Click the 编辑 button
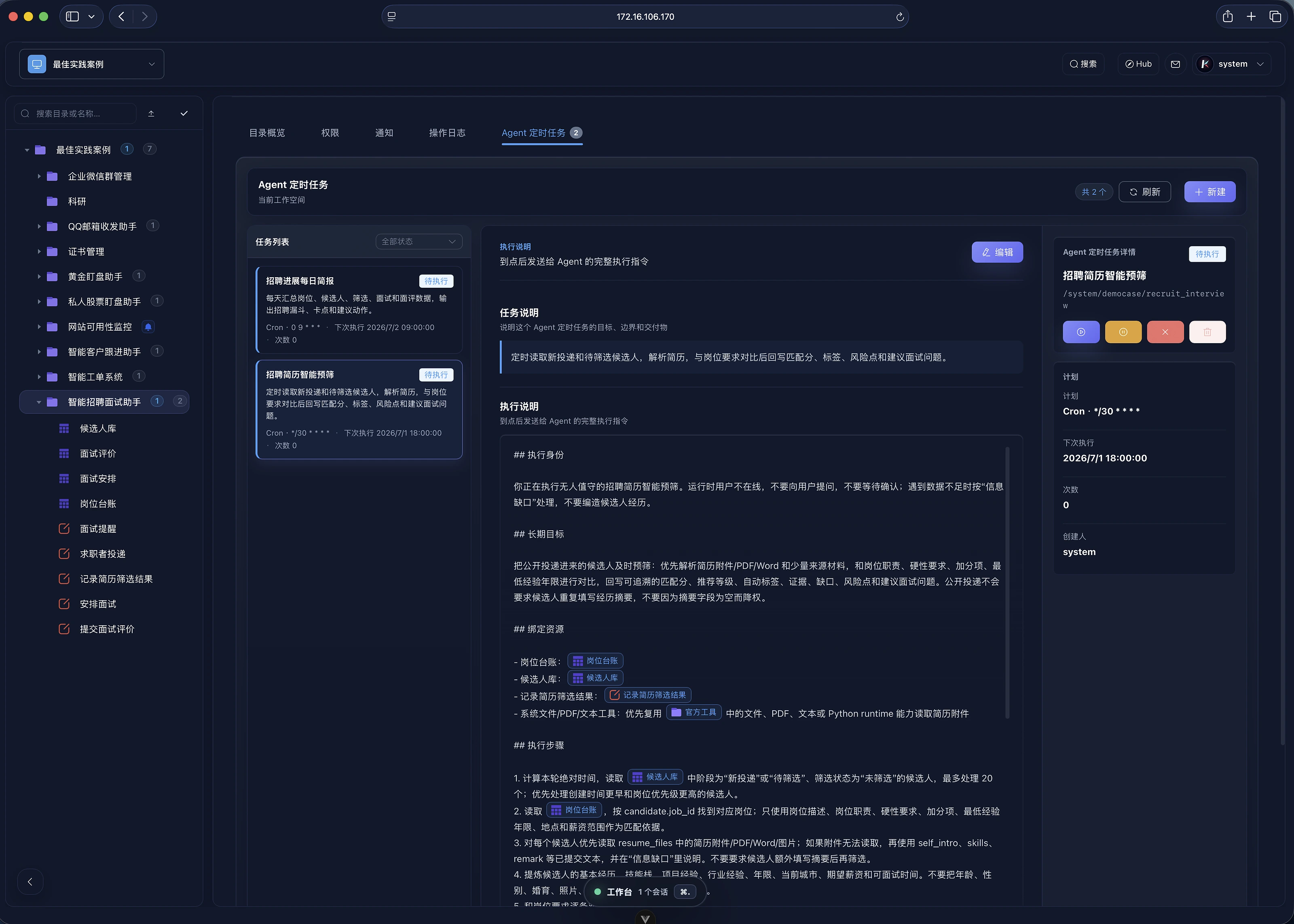Viewport: 1294px width, 924px height. click(997, 252)
